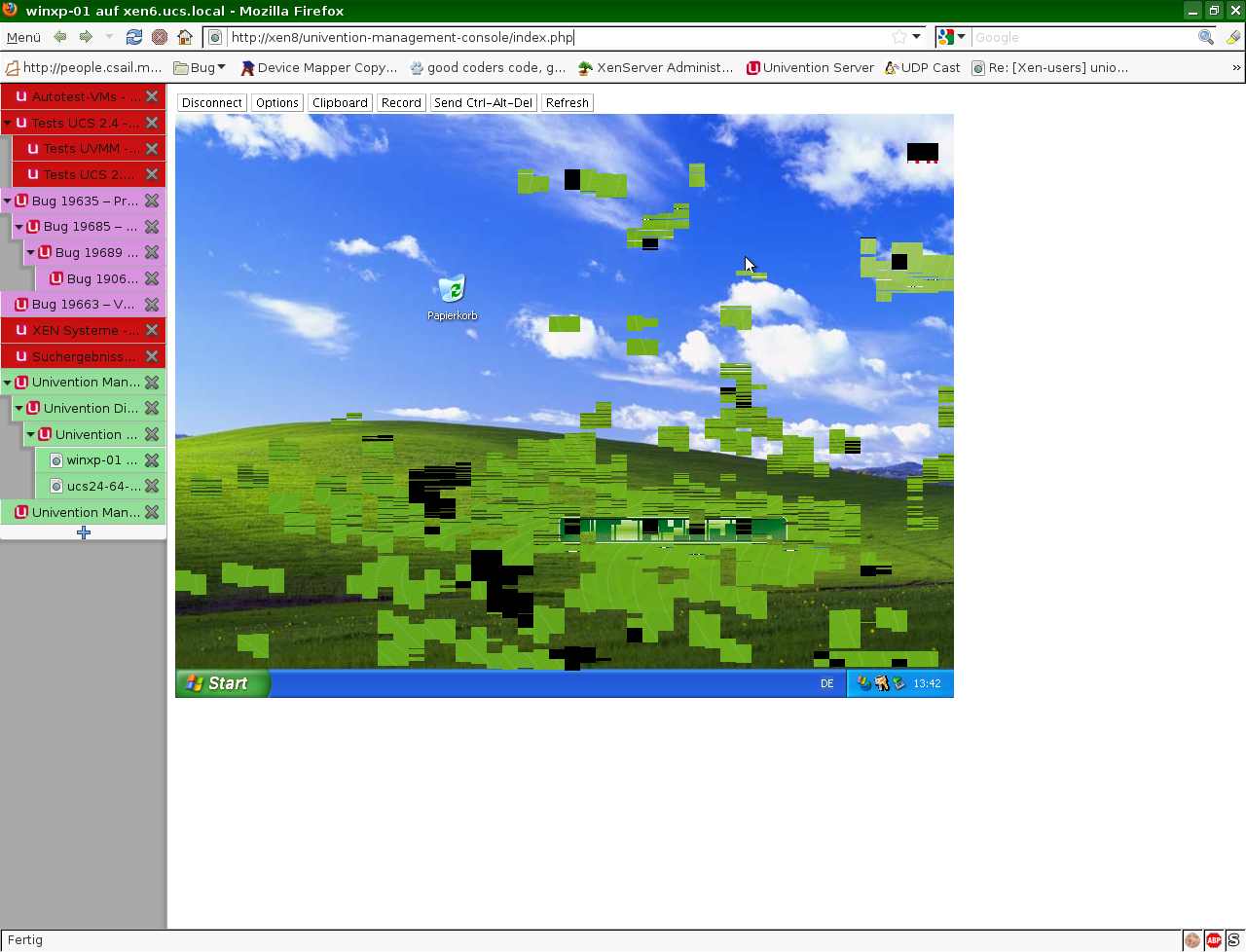This screenshot has width=1246, height=952.
Task: Click the Back arrow in navigation bar
Action: click(60, 37)
